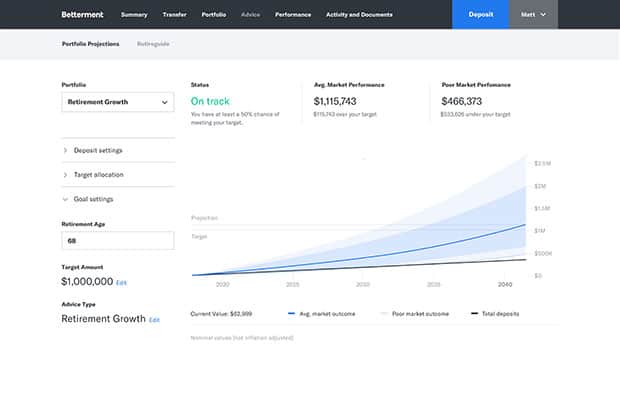This screenshot has width=620, height=398.
Task: Open Activity and Documents
Action: [359, 15]
